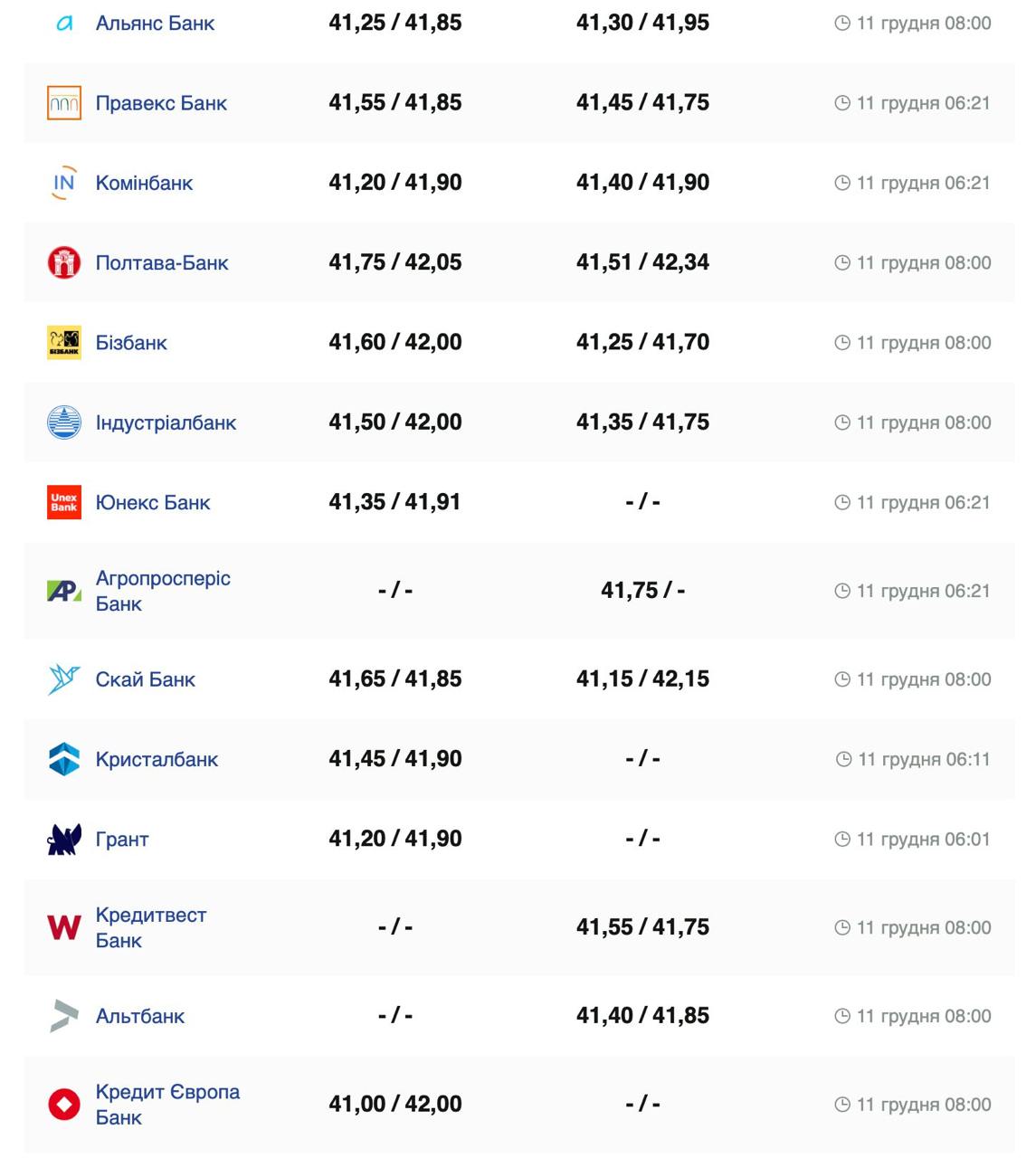Click the Кредитвест Банк W logo
This screenshot has width=1036, height=1158.
coord(64,927)
